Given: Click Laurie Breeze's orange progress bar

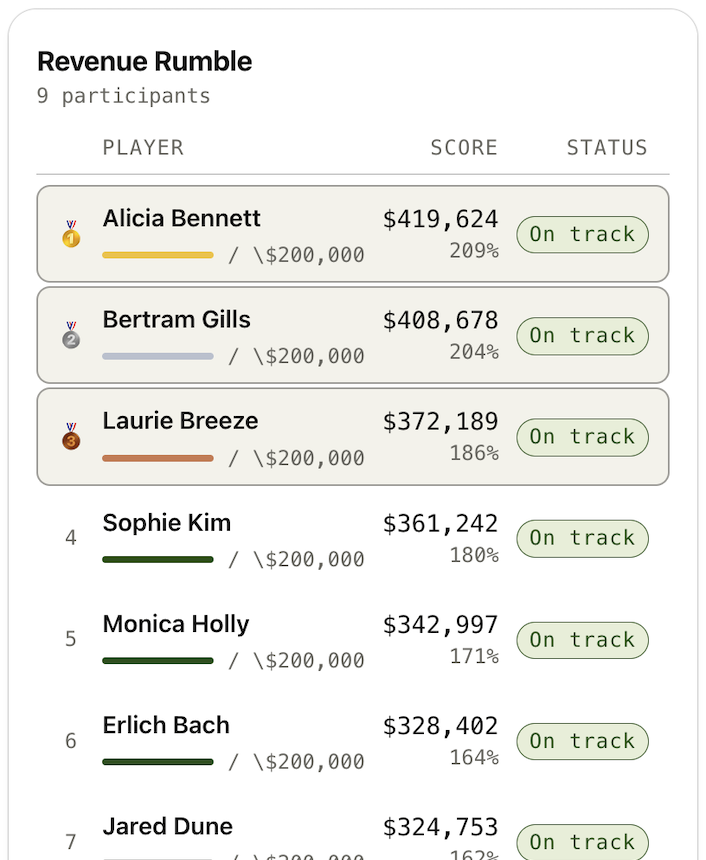Looking at the screenshot, I should tap(158, 458).
